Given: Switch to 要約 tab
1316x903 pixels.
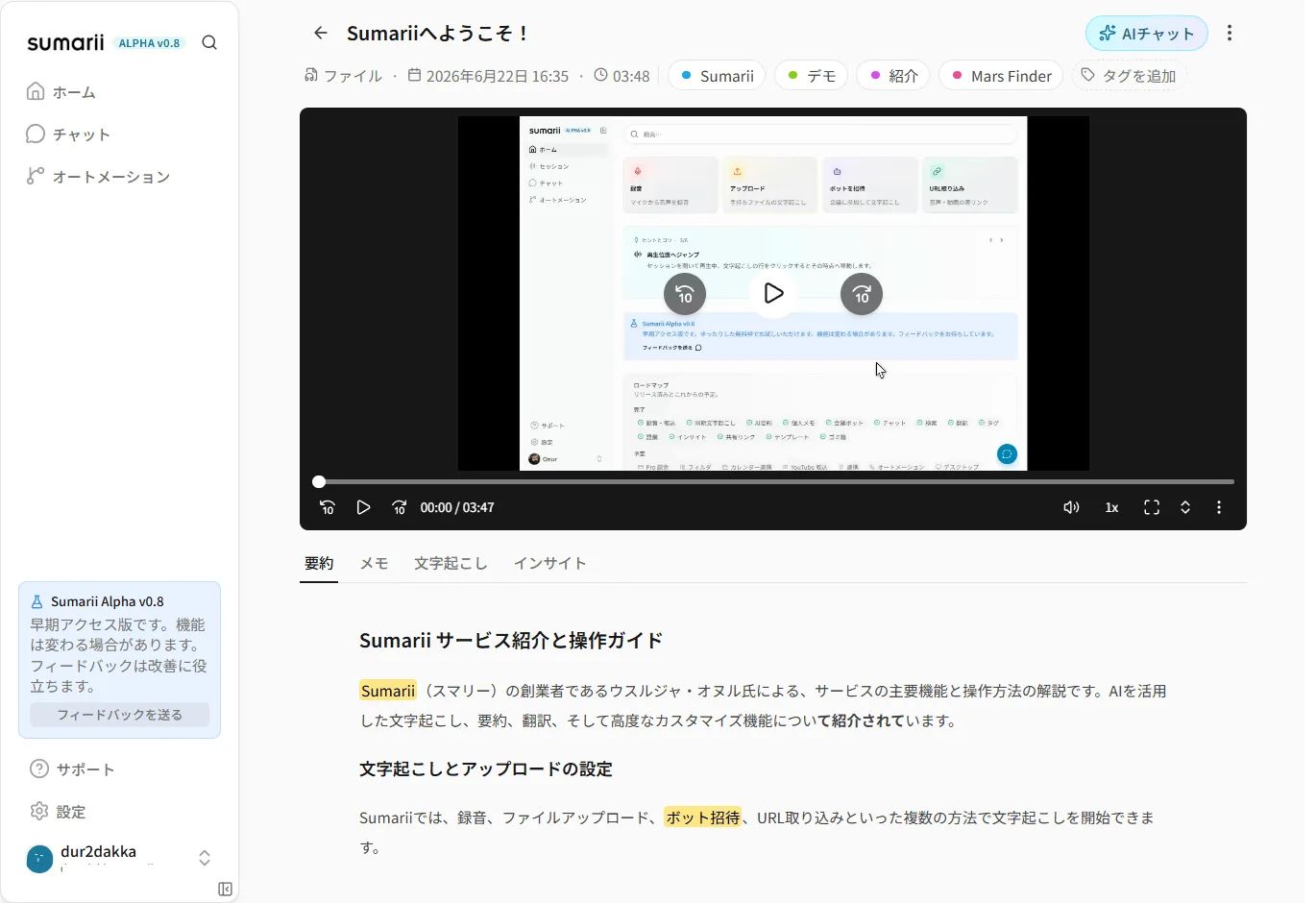Looking at the screenshot, I should point(319,564).
